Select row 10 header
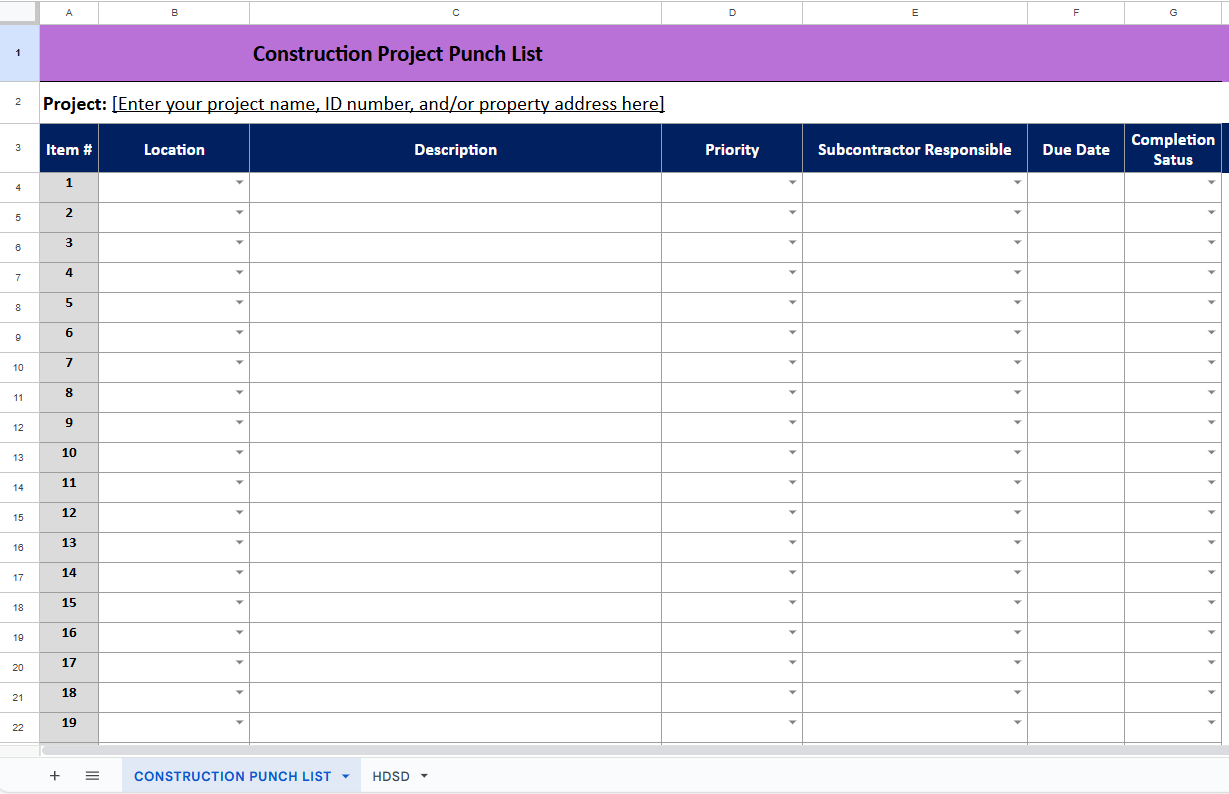The height and width of the screenshot is (794, 1229). pos(19,368)
